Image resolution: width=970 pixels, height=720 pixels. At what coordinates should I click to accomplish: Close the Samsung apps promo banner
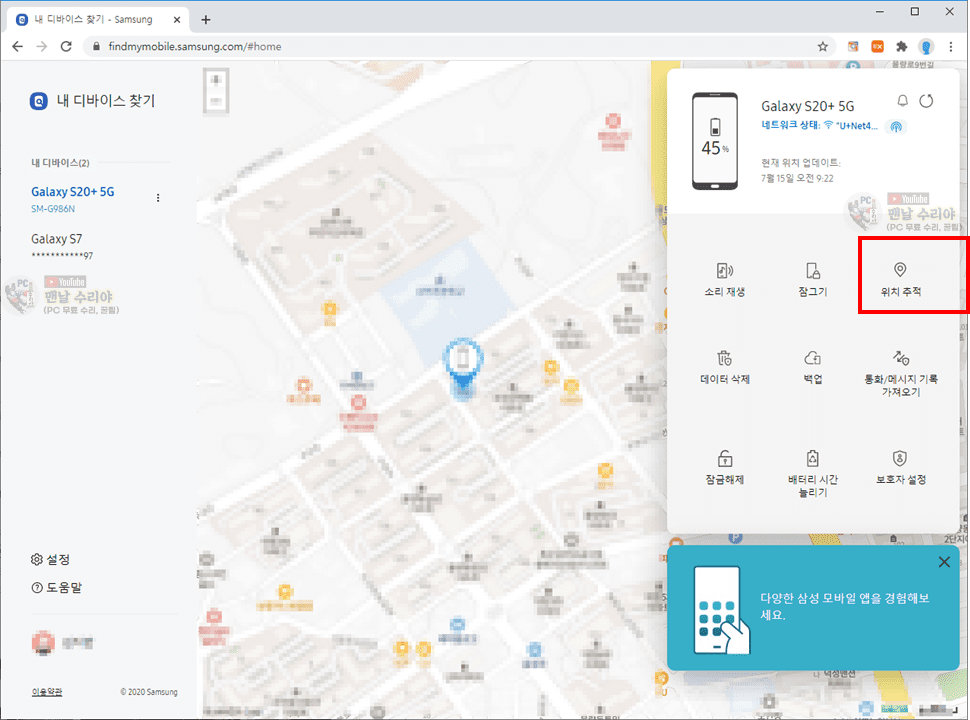click(944, 562)
